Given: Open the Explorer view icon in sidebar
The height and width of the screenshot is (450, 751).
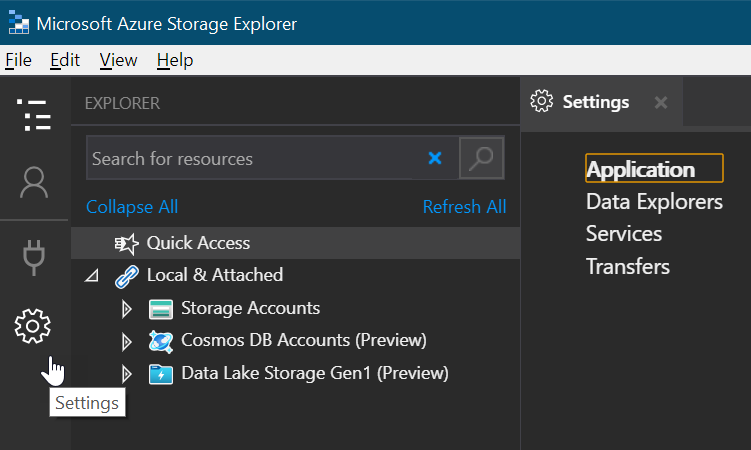Looking at the screenshot, I should pos(34,116).
